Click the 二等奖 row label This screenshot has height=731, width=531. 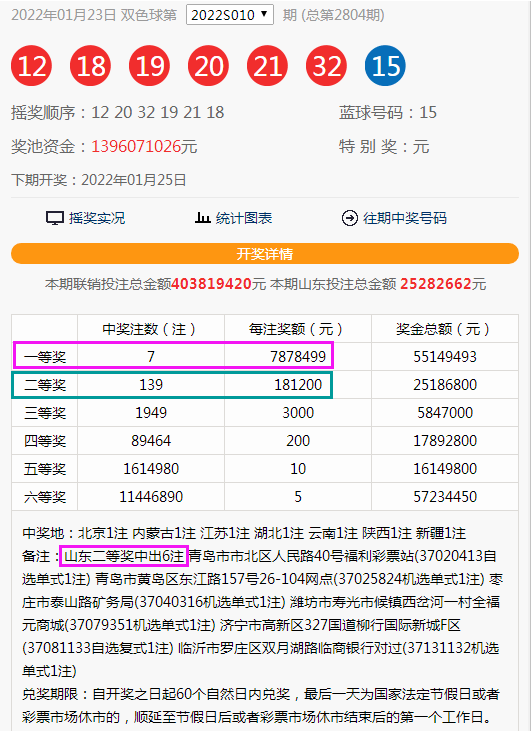pos(45,385)
